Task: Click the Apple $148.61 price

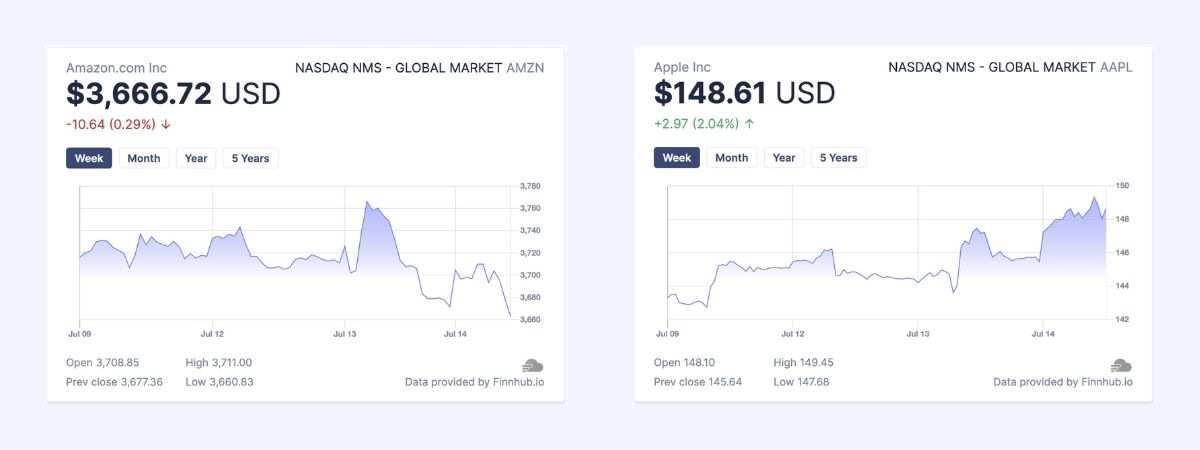Action: 710,94
